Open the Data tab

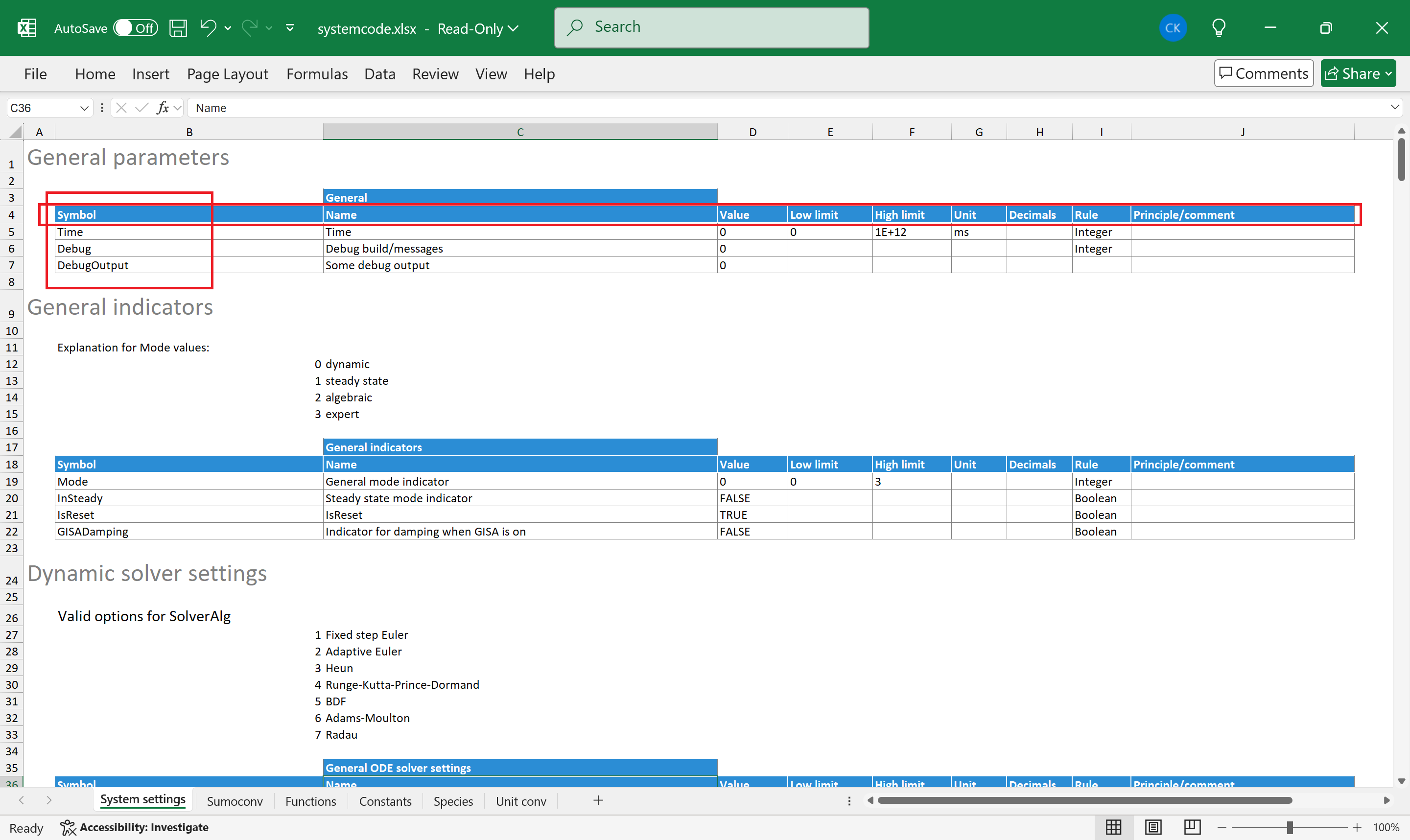coord(380,74)
